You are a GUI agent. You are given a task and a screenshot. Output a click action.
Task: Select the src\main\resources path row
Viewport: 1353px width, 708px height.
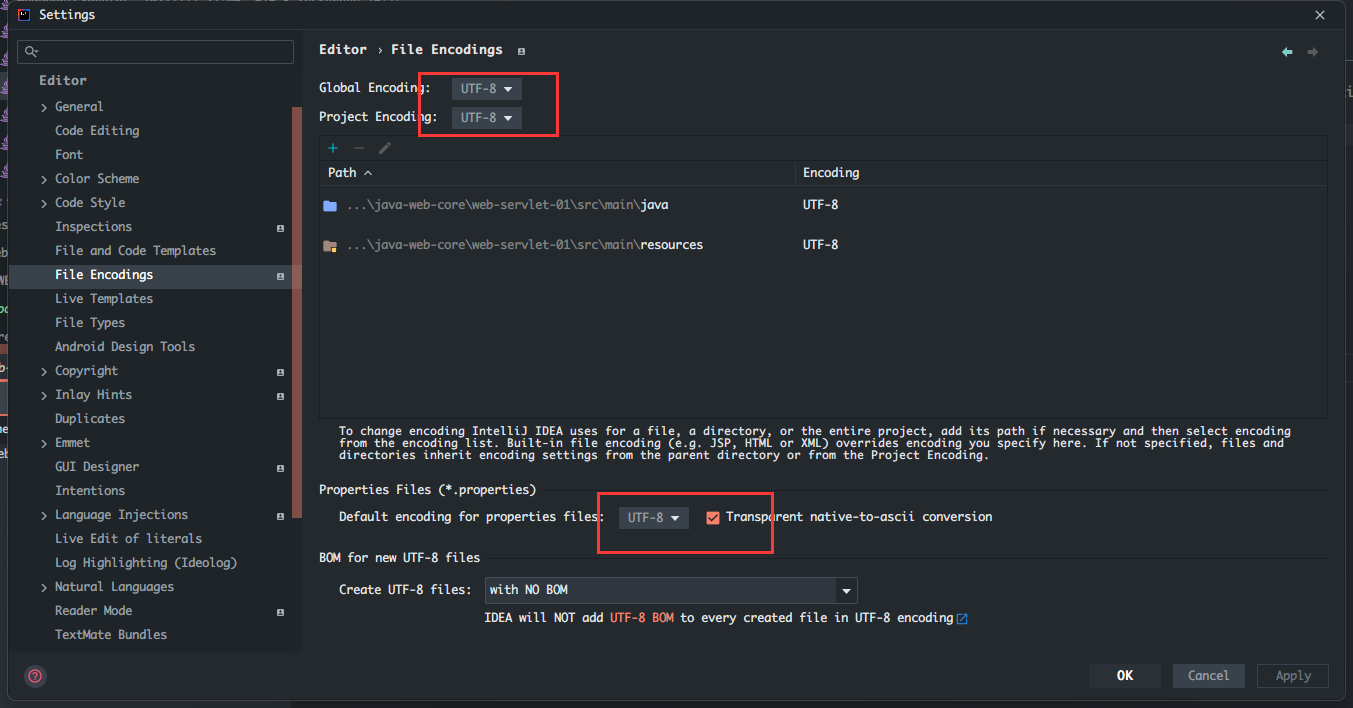(823, 245)
